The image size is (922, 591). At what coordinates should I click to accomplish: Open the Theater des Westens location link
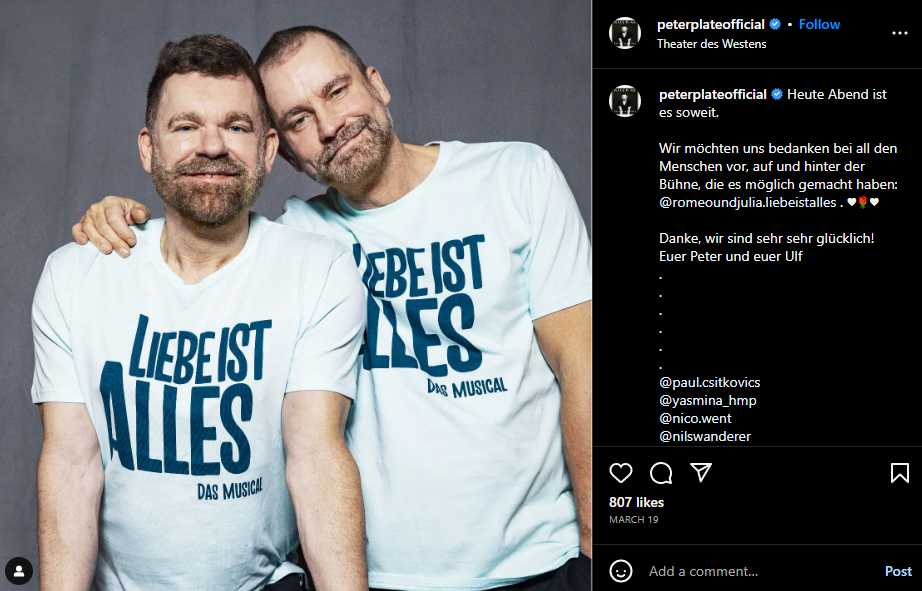(711, 44)
